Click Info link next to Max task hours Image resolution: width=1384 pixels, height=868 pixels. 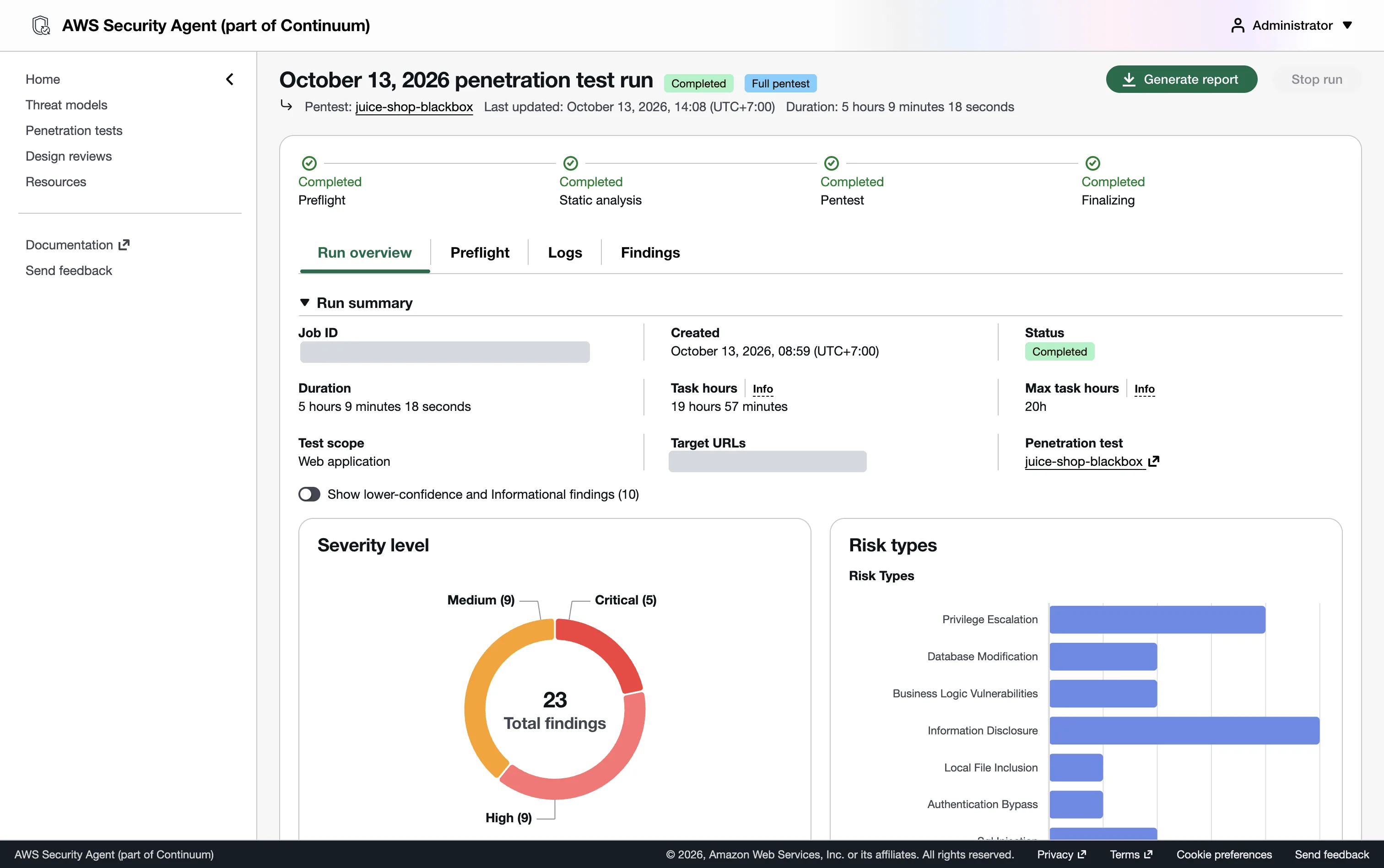pos(1144,388)
